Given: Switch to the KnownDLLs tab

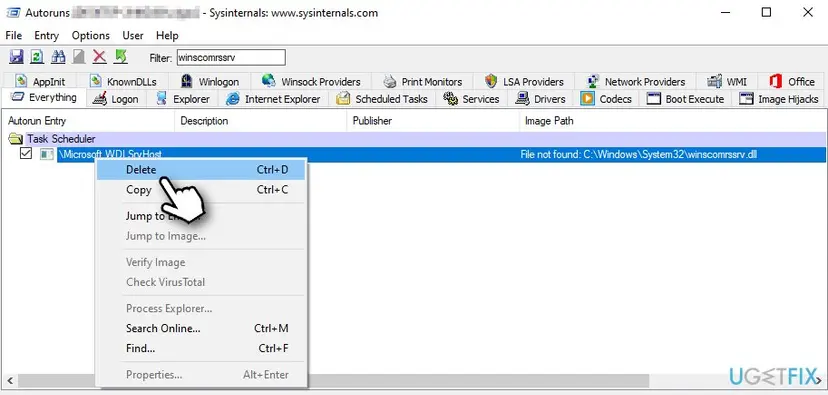Looking at the screenshot, I should point(123,81).
